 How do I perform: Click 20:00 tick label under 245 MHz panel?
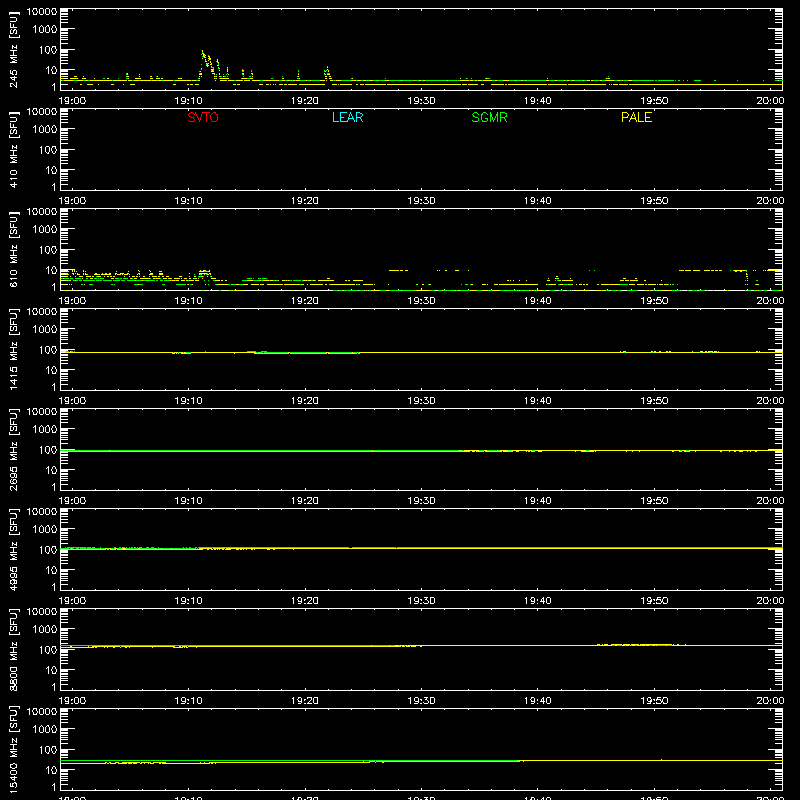click(770, 101)
